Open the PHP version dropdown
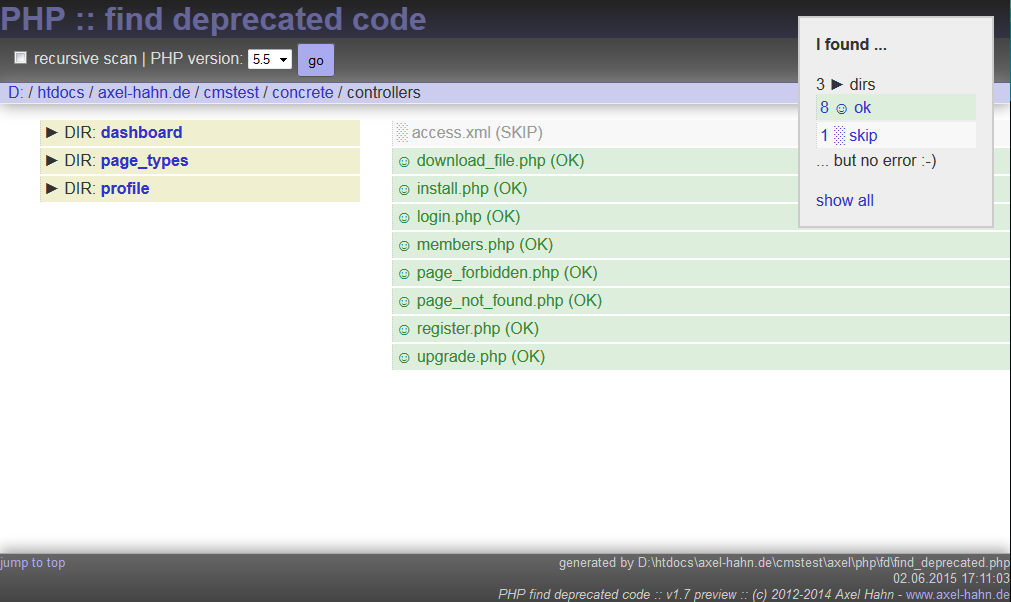 tap(270, 59)
